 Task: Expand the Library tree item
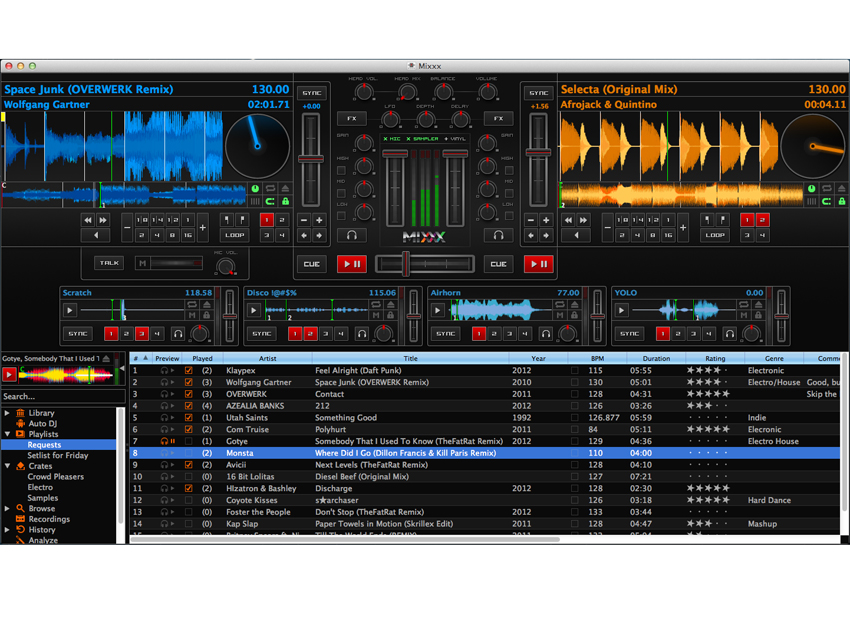click(x=7, y=413)
